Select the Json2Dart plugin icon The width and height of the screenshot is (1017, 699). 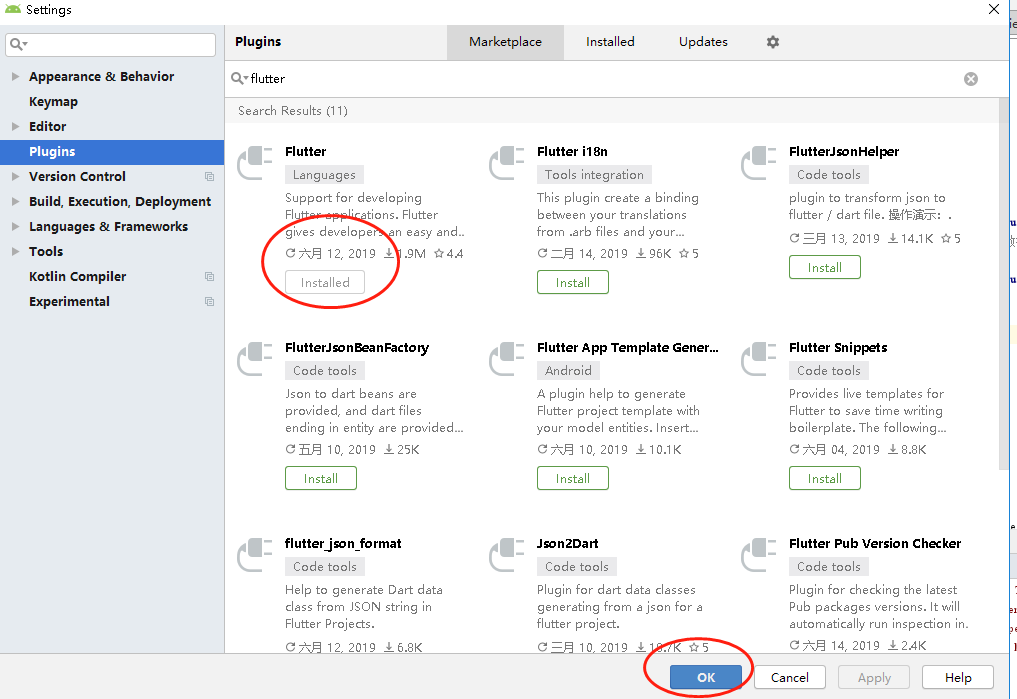pyautogui.click(x=507, y=554)
